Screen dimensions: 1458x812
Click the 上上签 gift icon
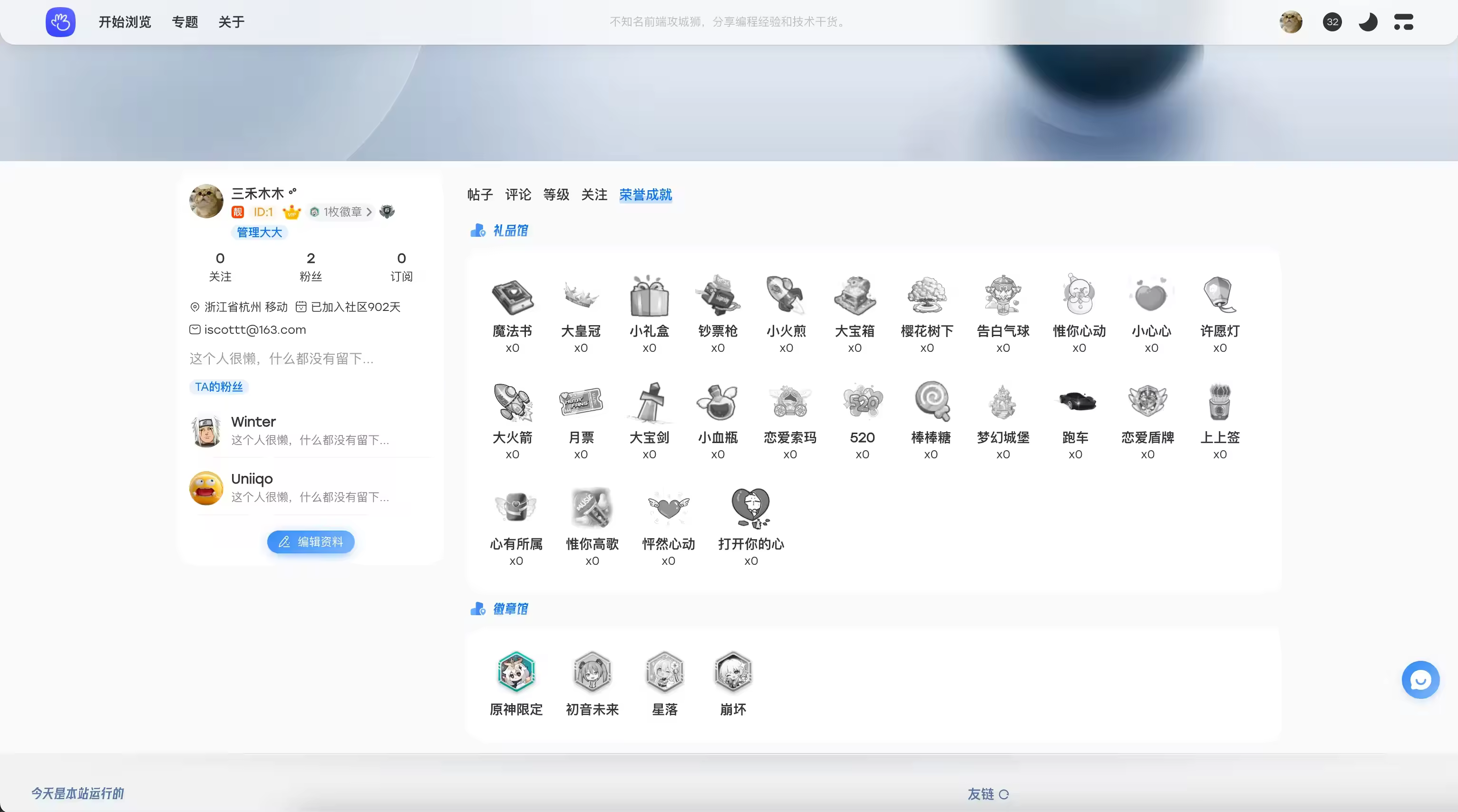tap(1220, 401)
